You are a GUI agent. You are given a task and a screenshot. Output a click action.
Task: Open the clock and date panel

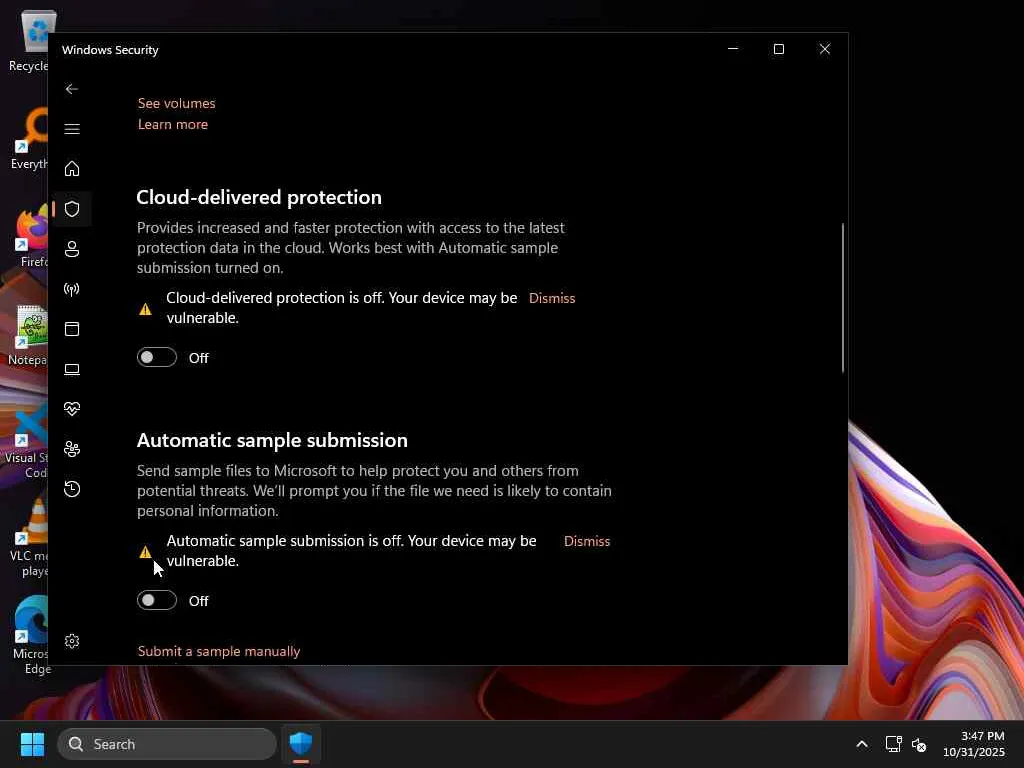(x=974, y=744)
